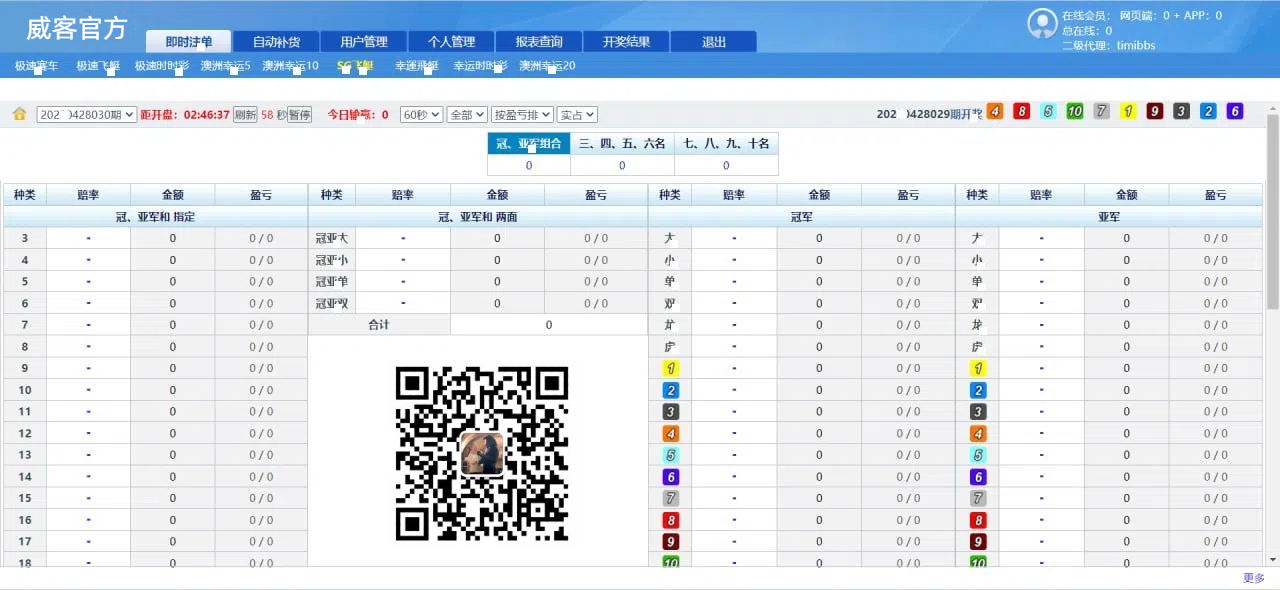The width and height of the screenshot is (1280, 590).
Task: Click the blue number 2 ball in the draw results
Action: (1208, 111)
